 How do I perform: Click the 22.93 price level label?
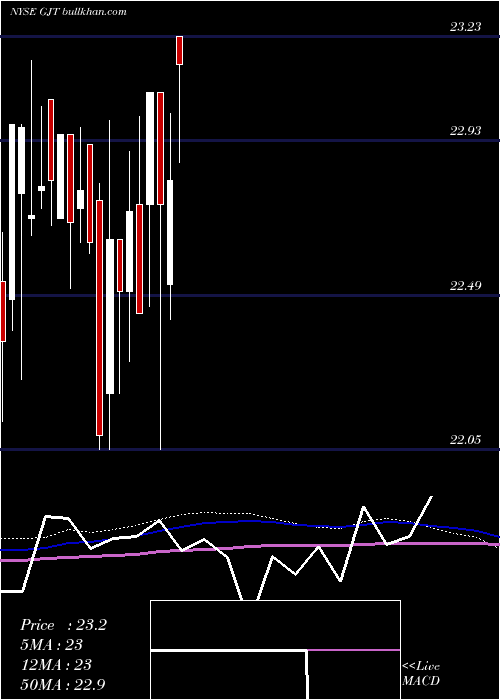tap(466, 131)
